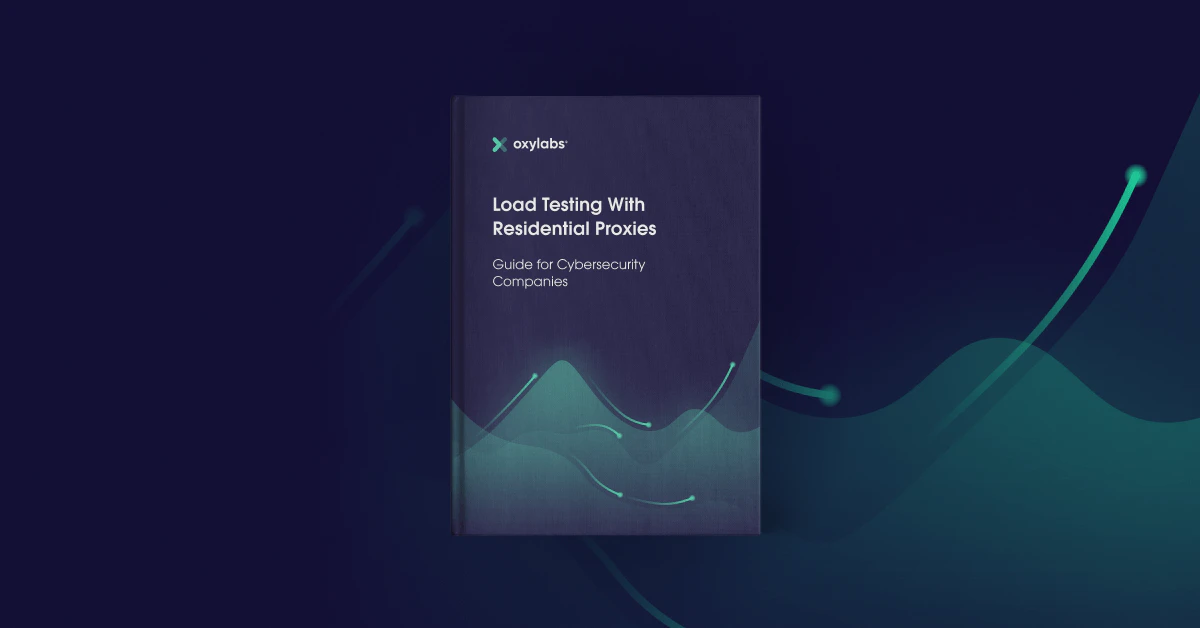Open the book cover thumbnail
Screen dimensions: 1200x628
tap(607, 315)
